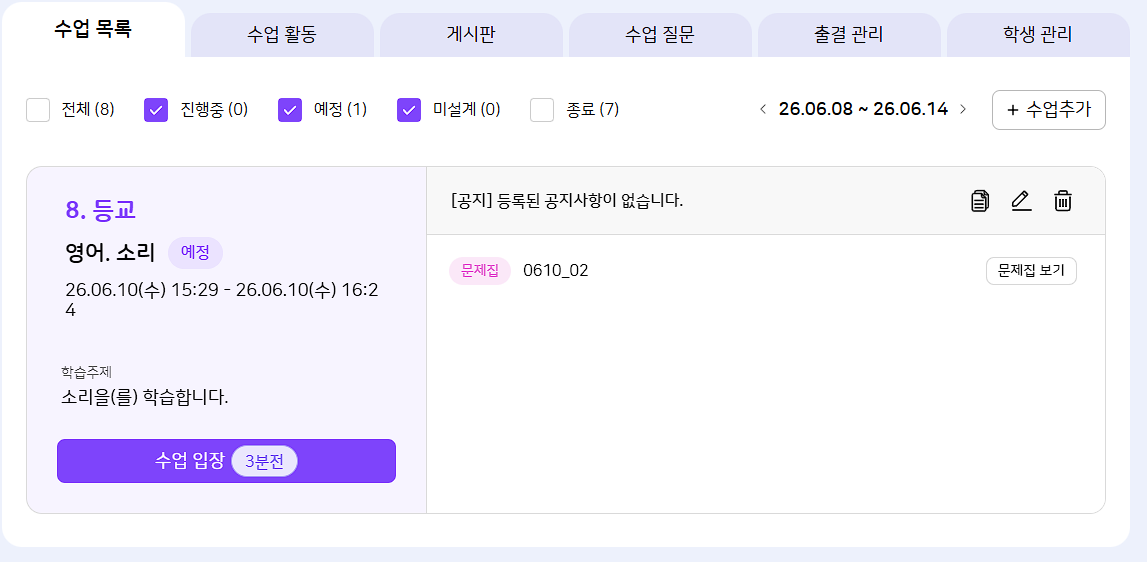The height and width of the screenshot is (562, 1147).
Task: Go to the next week with right arrow
Action: 963,110
